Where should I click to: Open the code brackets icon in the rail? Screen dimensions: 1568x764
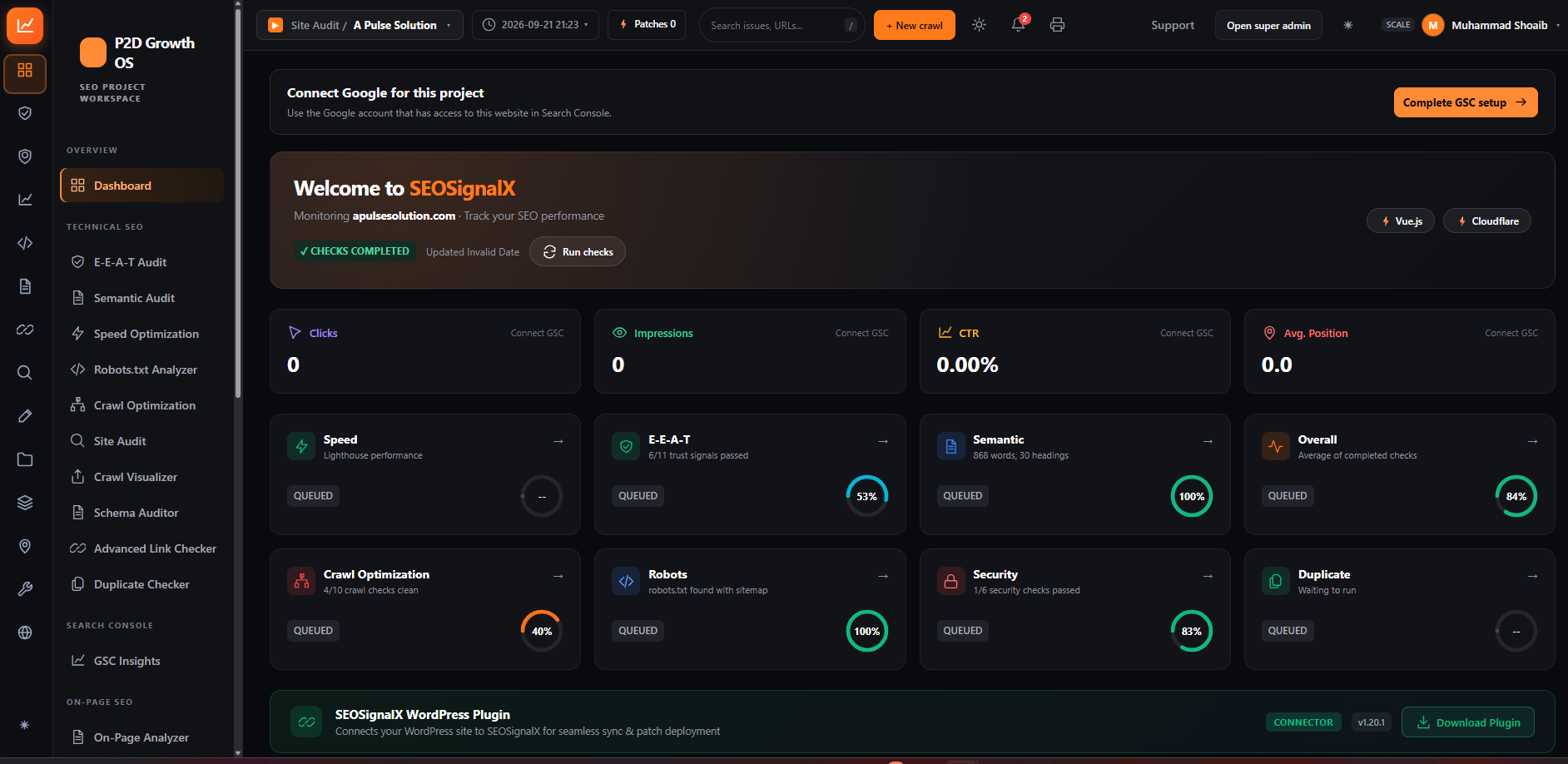25,243
